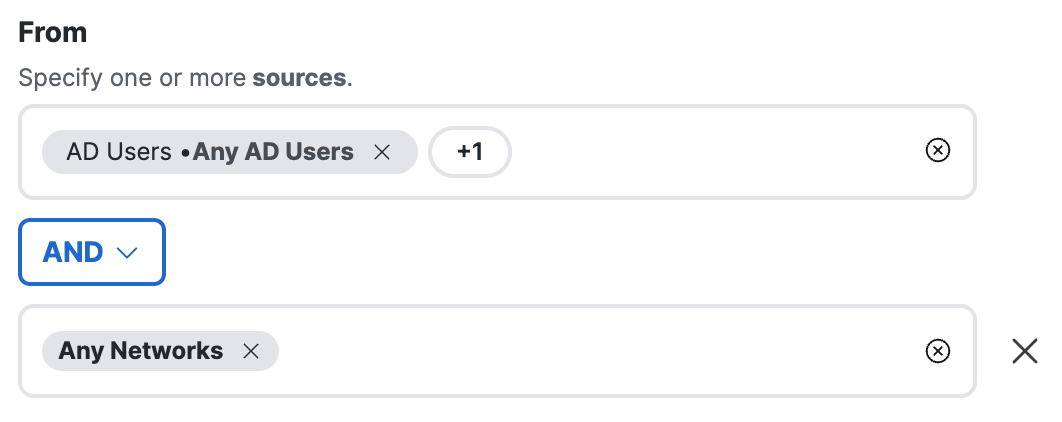Viewport: 1062px width, 422px height.
Task: Focus the empty area right of the Any Networks chip
Action: pyautogui.click(x=599, y=351)
